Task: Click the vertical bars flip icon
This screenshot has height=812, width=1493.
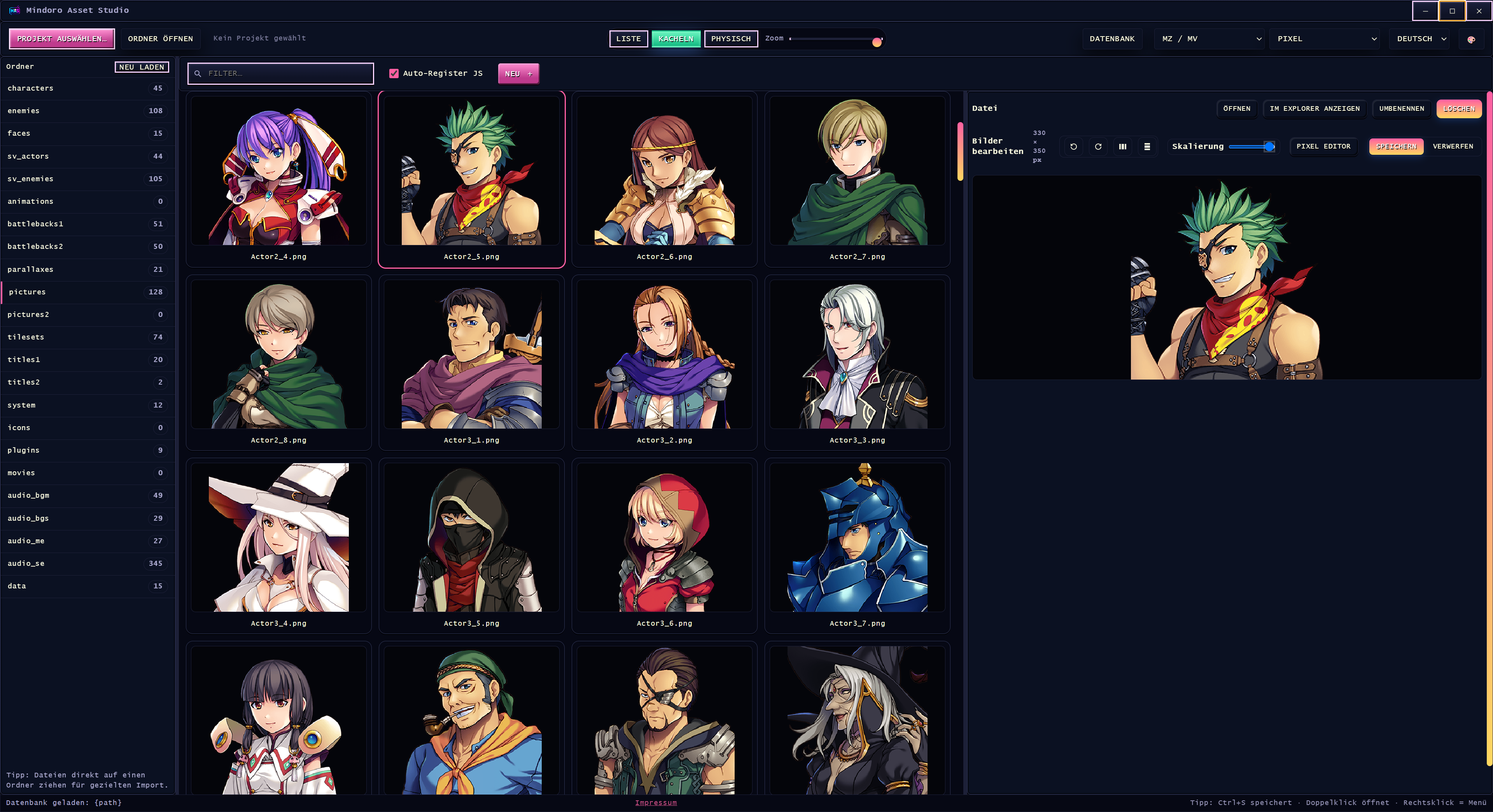Action: pos(1123,147)
